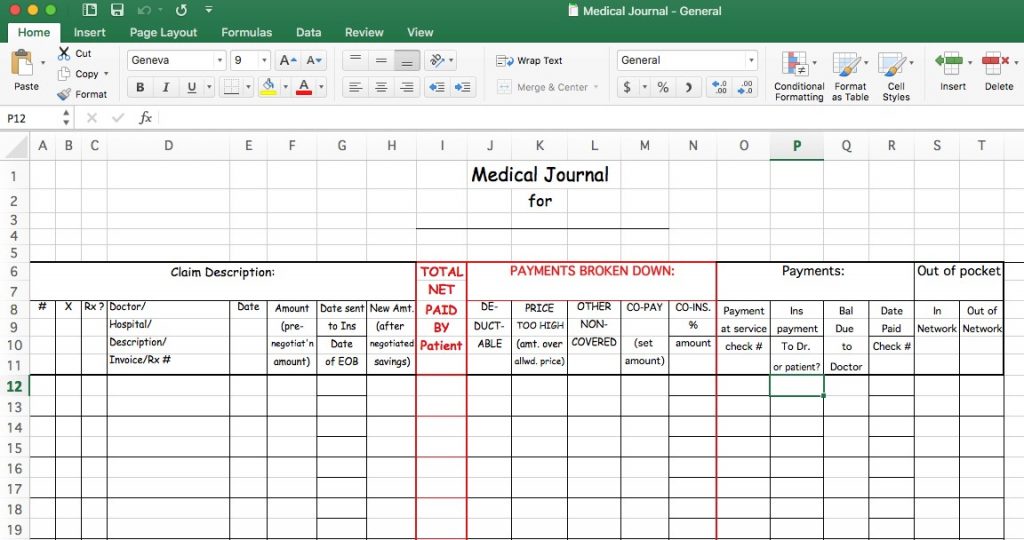Open font size dropdown showing 9
Screen dimensions: 1024x540
pos(264,60)
